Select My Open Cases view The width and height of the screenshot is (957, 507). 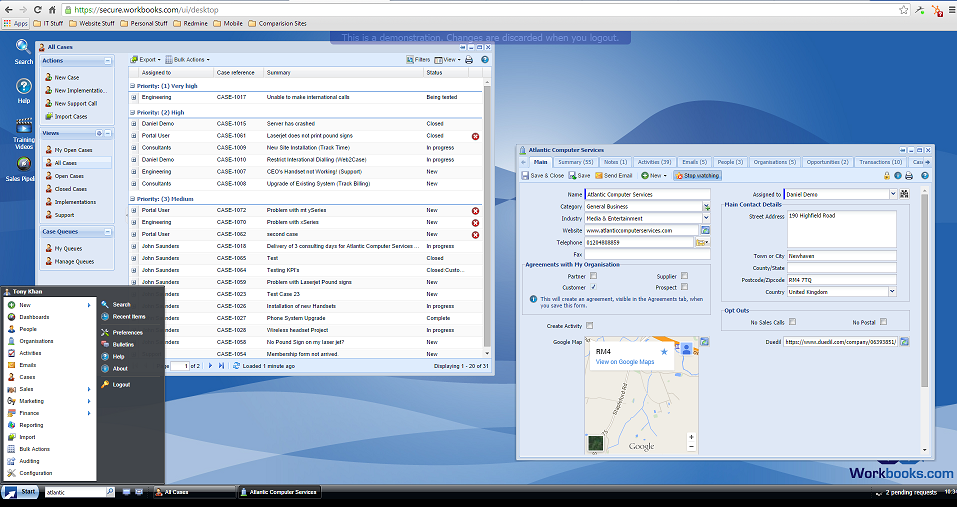pos(69,150)
